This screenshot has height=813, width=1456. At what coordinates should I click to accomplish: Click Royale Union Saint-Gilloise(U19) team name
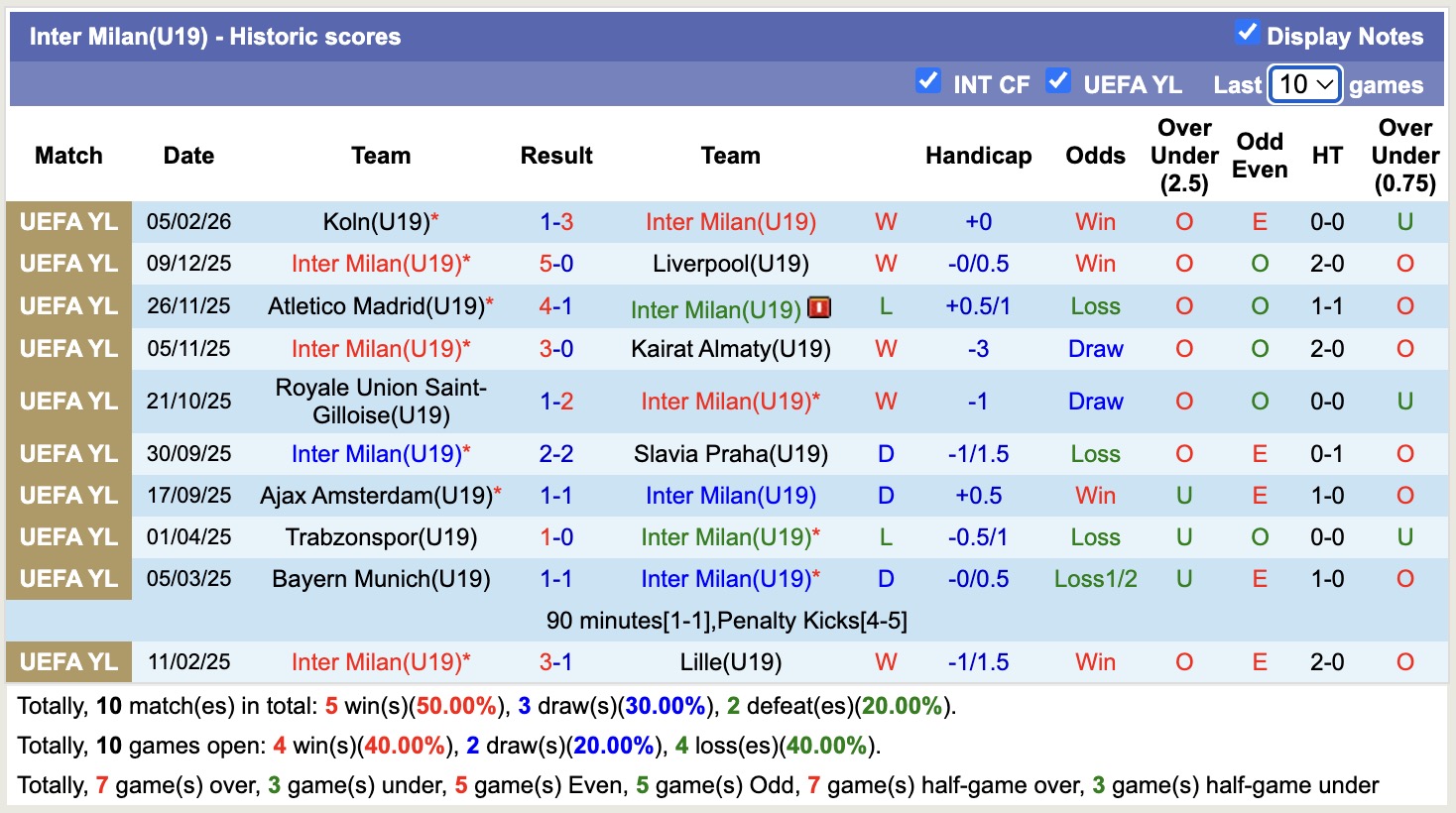point(381,402)
